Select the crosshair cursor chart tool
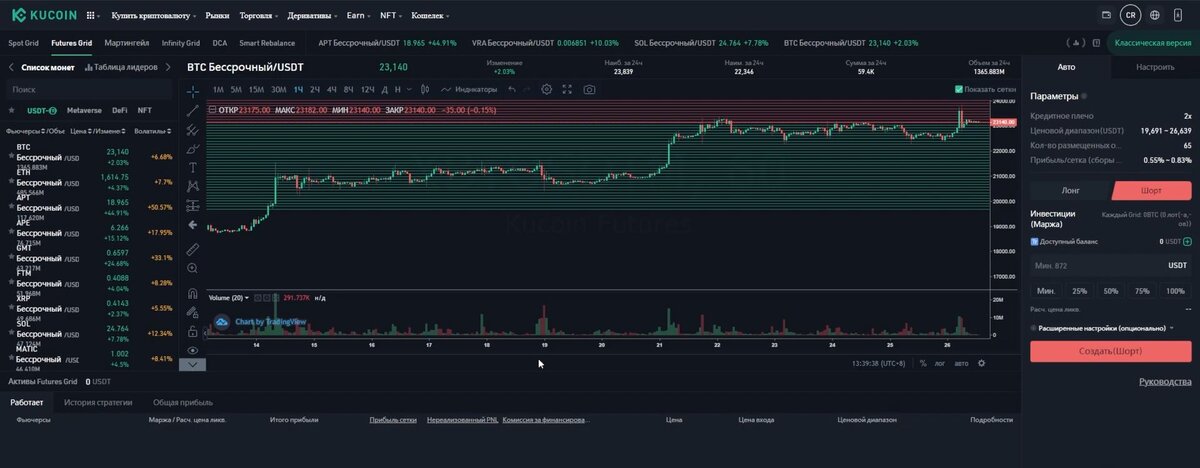Viewport: 1200px width, 468px height. click(193, 91)
